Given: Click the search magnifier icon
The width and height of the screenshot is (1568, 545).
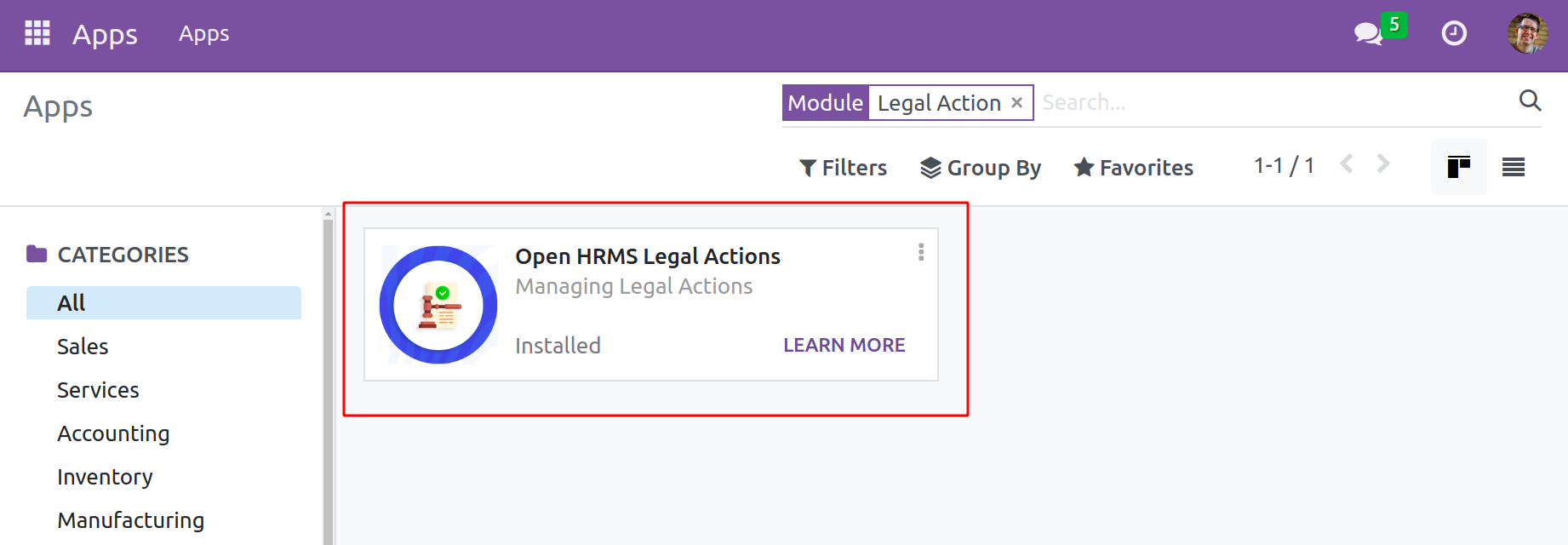Looking at the screenshot, I should pos(1530,100).
